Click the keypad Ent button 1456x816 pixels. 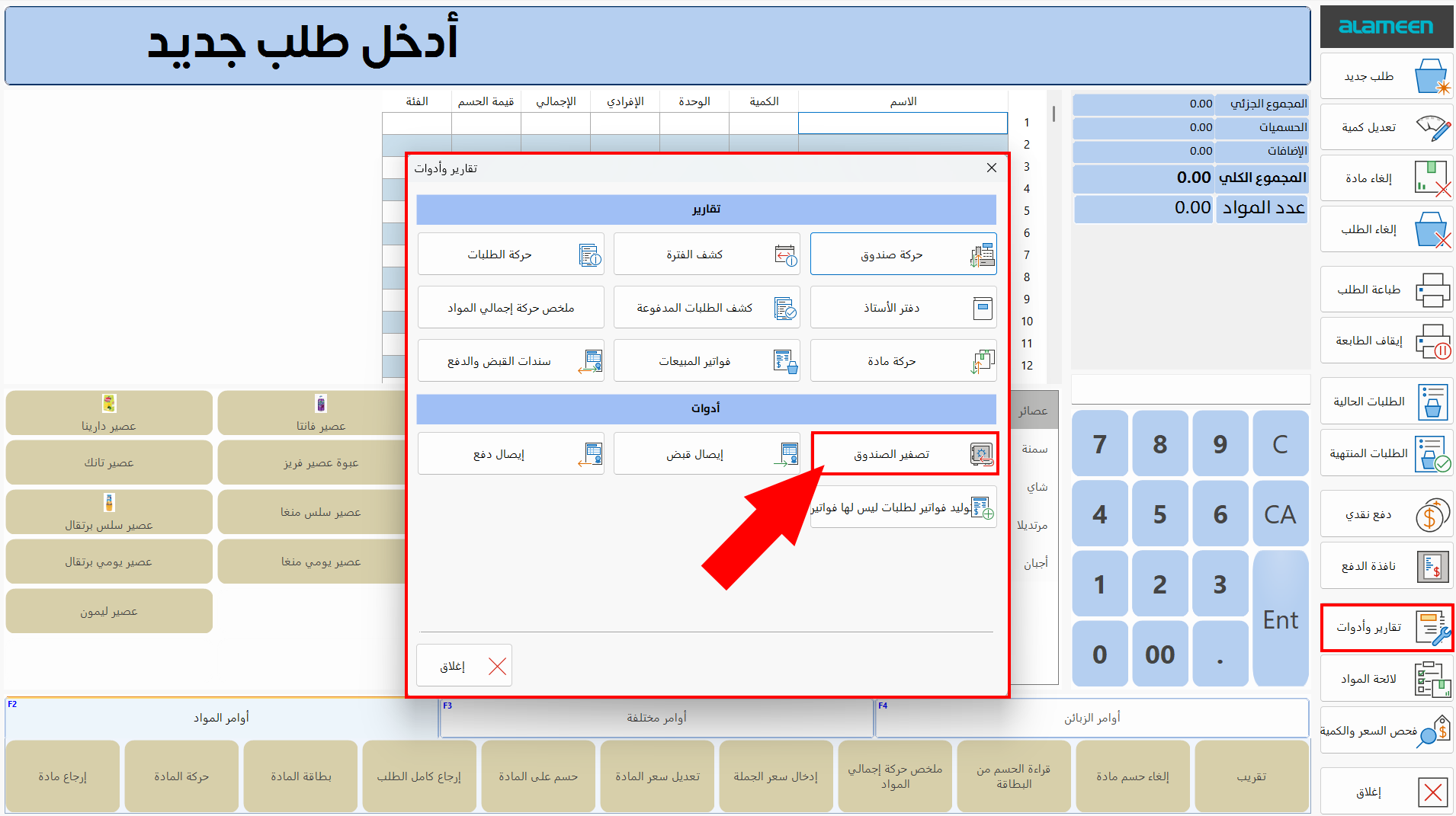point(1281,619)
